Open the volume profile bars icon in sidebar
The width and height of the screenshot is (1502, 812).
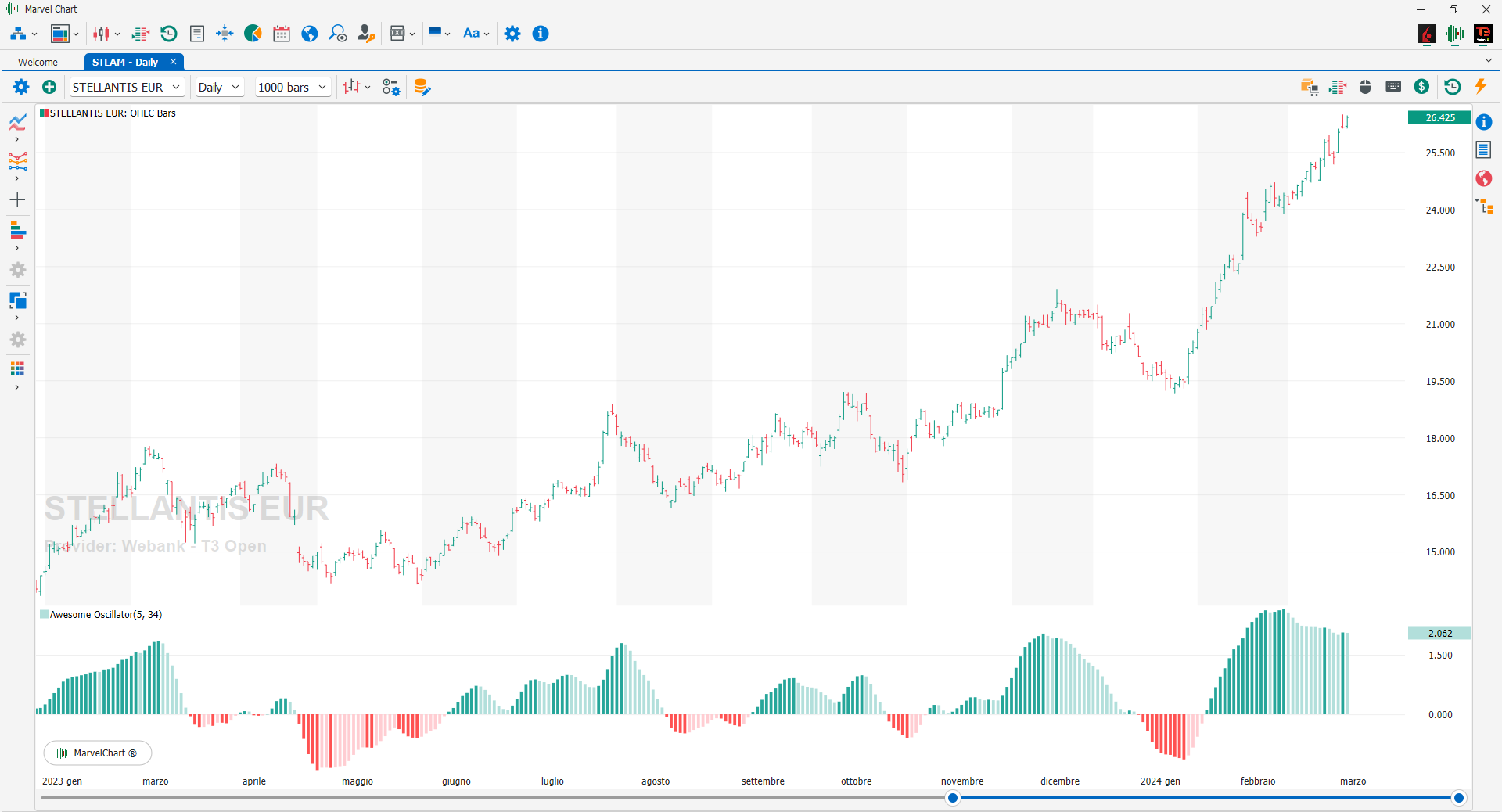(x=17, y=231)
